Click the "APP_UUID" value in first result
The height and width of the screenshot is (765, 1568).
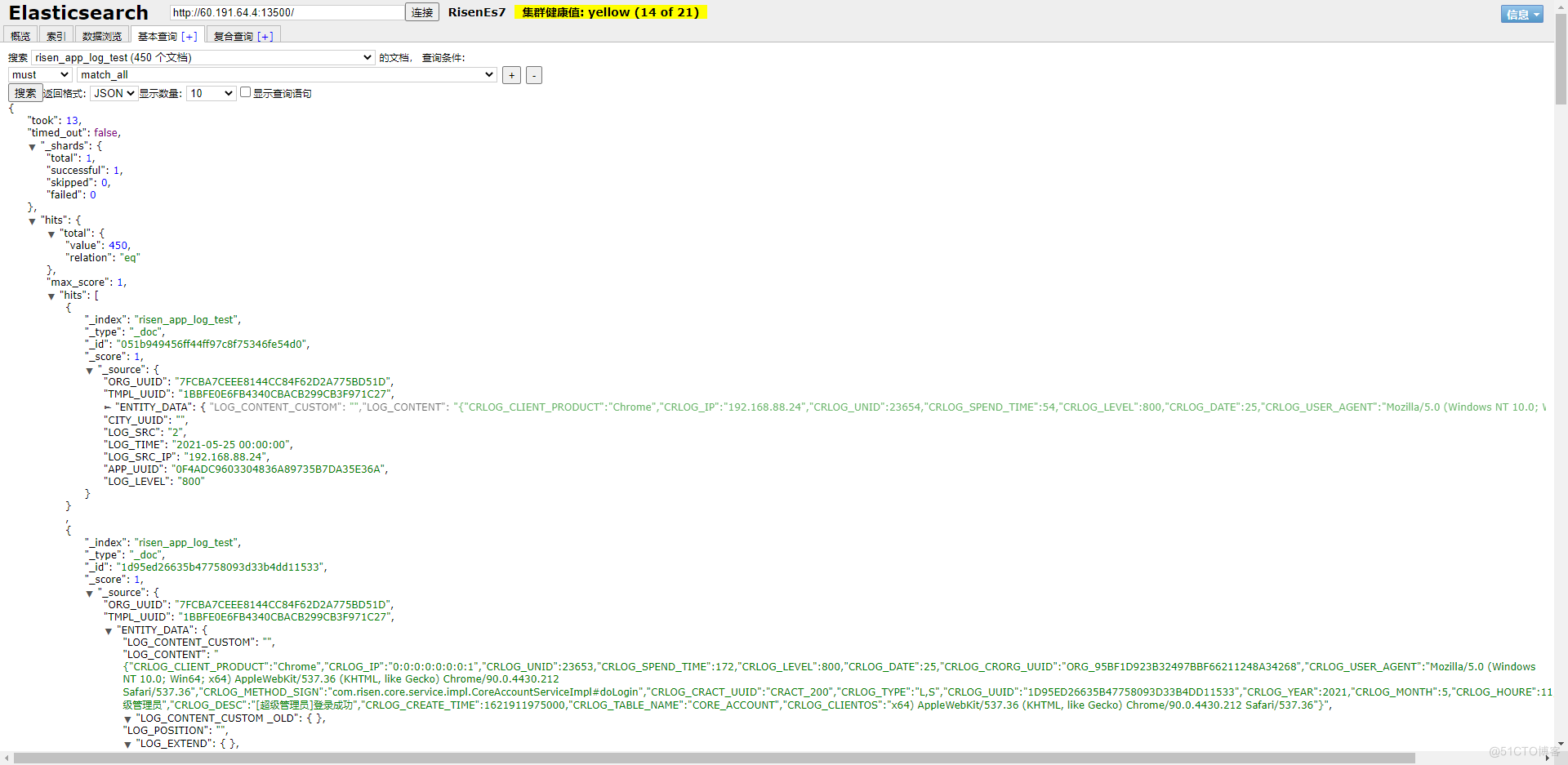(278, 469)
